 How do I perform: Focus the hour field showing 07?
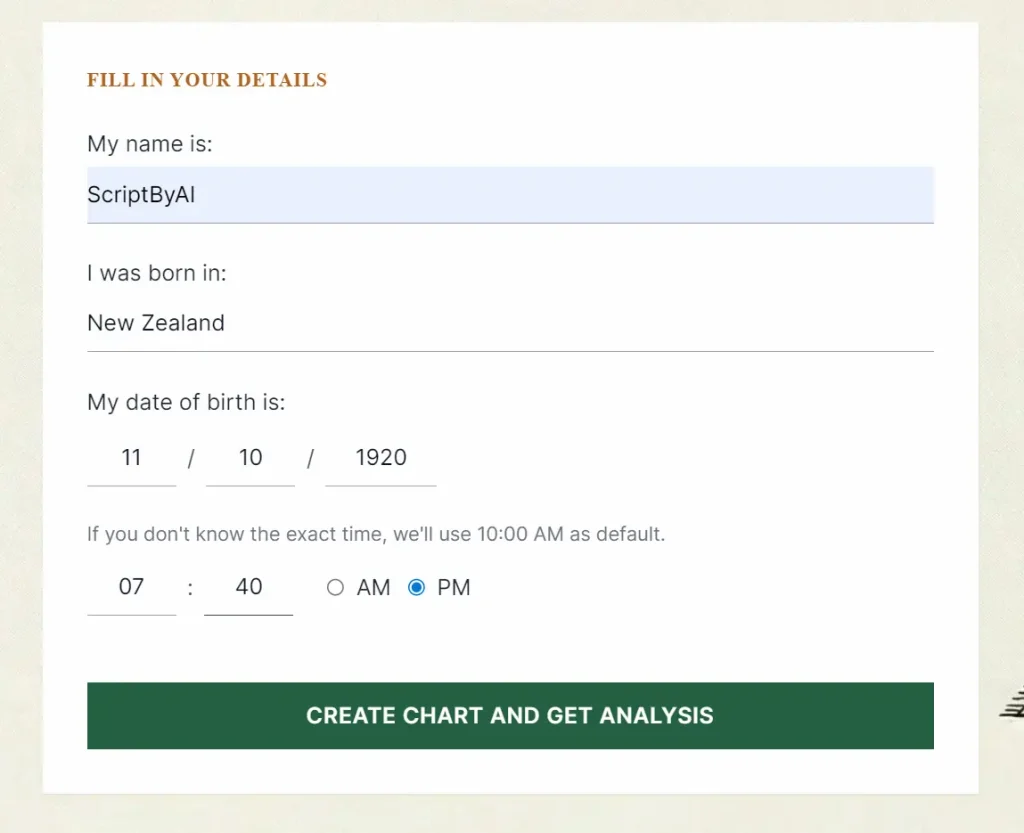click(x=131, y=587)
